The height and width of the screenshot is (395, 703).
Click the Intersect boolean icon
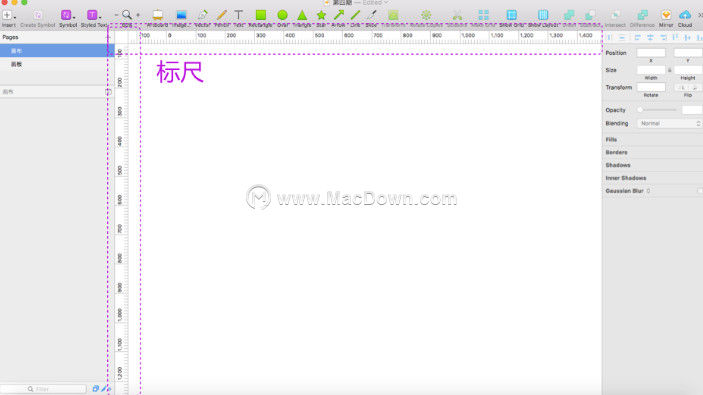[x=616, y=15]
